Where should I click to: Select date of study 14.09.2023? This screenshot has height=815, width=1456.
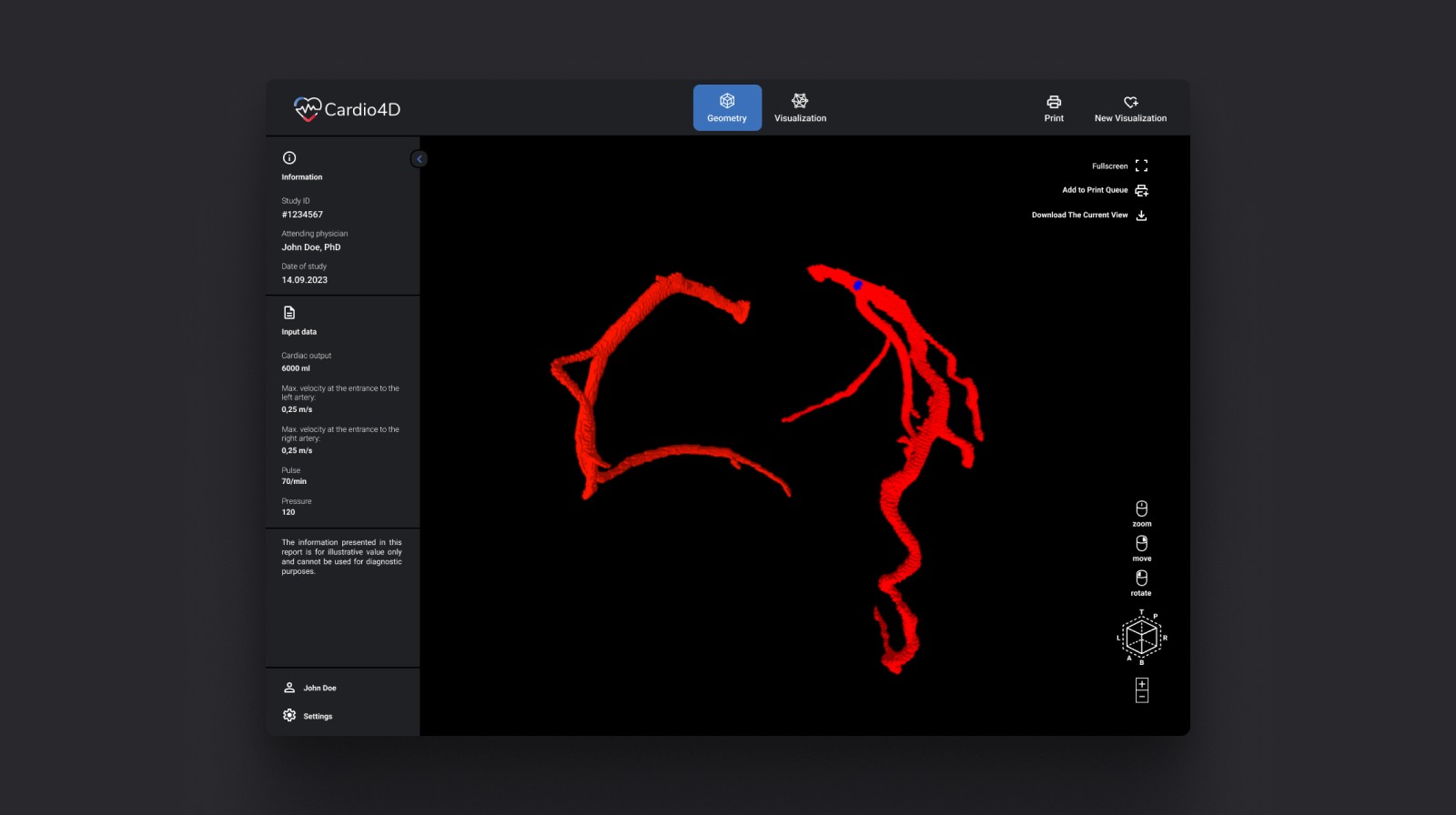[305, 280]
